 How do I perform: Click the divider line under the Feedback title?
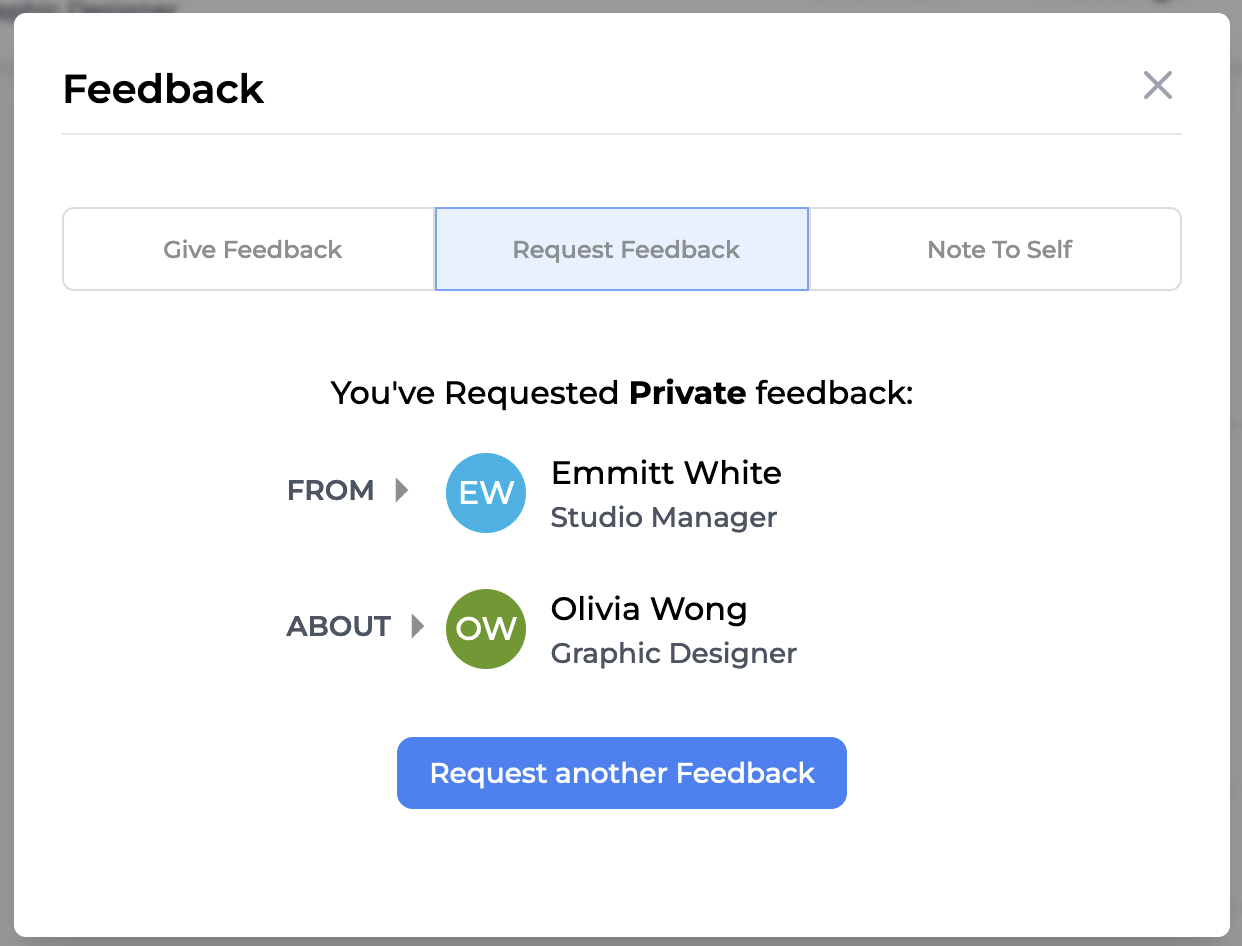tap(621, 133)
